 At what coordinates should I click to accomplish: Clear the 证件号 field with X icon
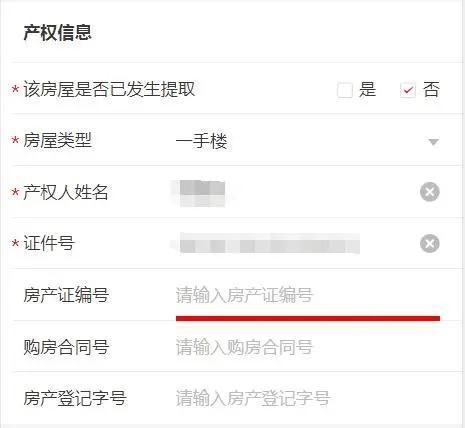[x=430, y=243]
